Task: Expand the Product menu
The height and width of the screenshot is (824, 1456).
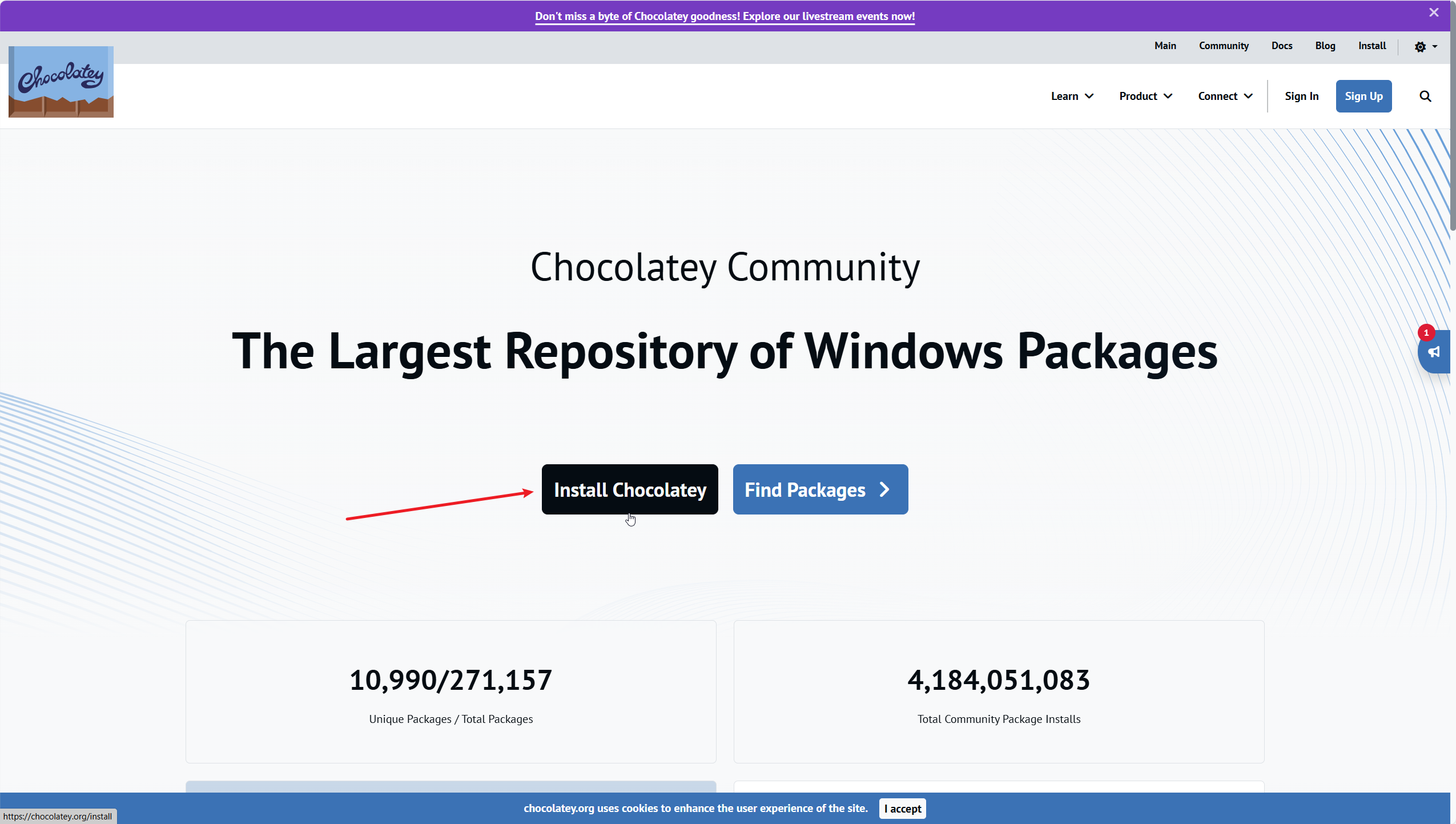Action: (x=1145, y=96)
